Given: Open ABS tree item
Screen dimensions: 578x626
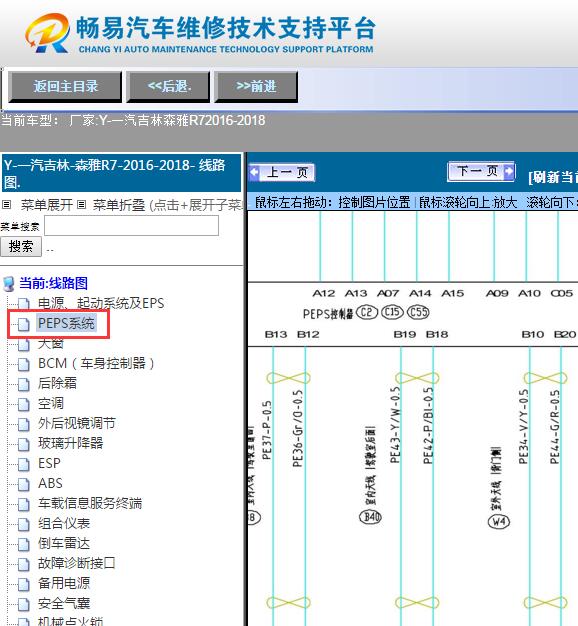Looking at the screenshot, I should tap(50, 483).
